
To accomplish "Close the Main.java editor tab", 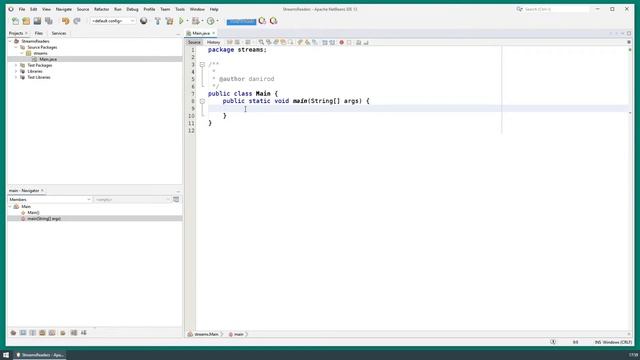I will [213, 33].
